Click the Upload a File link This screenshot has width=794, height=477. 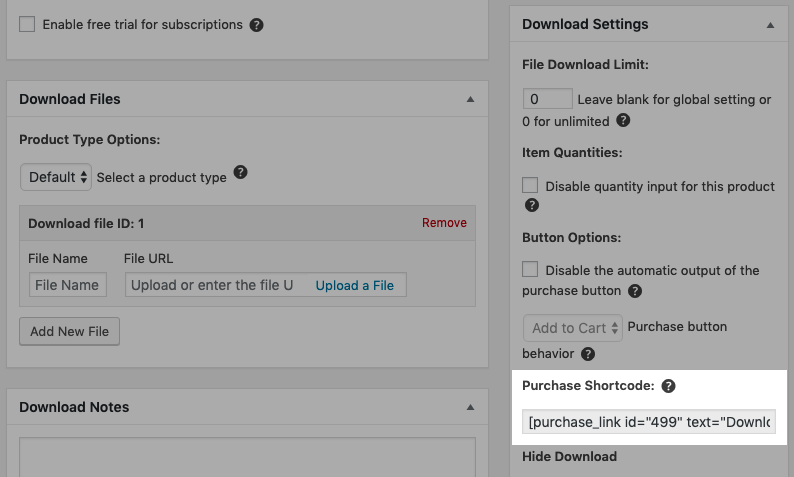point(354,285)
